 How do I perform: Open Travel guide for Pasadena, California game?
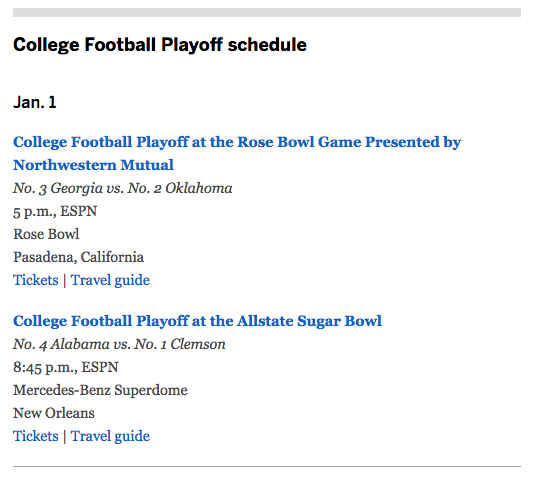click(110, 280)
